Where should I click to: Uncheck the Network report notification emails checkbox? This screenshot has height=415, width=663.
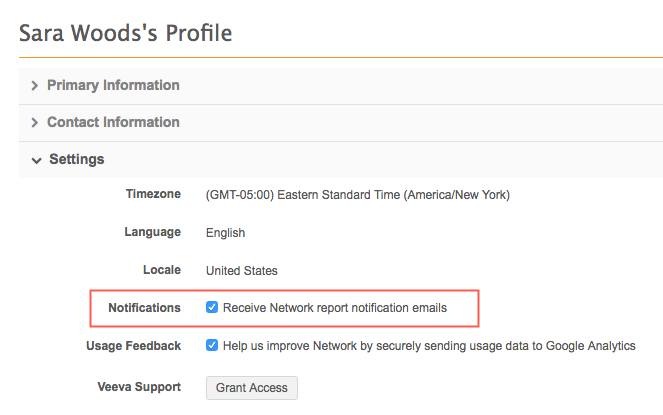(x=212, y=308)
